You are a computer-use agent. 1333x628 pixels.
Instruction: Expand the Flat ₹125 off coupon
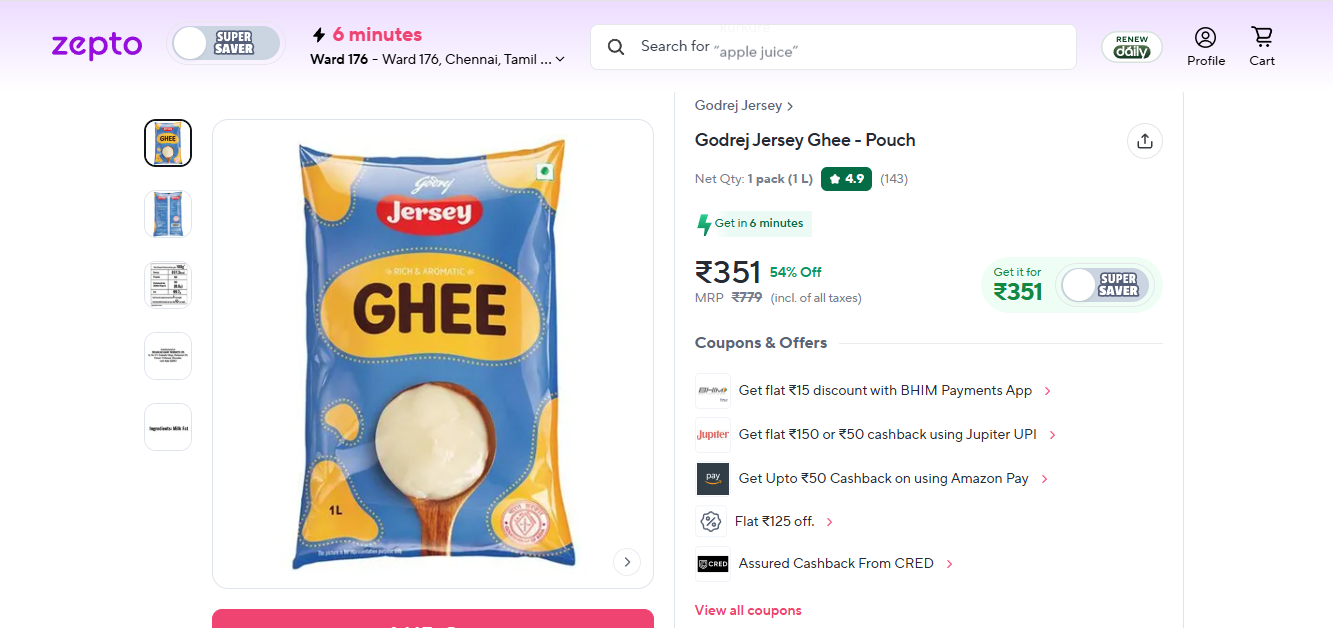[x=830, y=522]
